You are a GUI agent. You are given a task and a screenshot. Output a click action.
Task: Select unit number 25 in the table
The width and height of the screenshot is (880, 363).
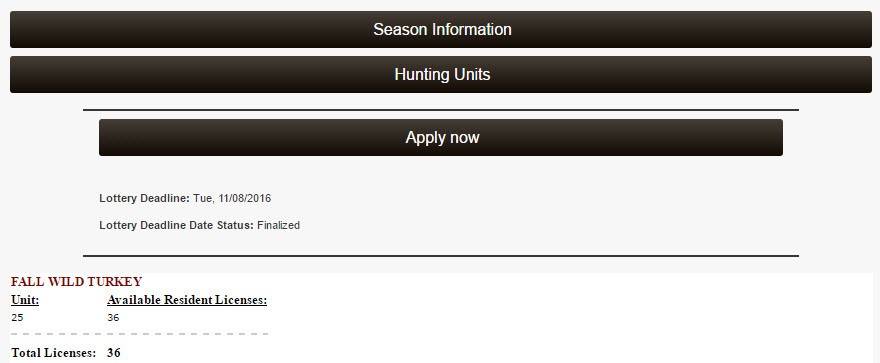click(x=17, y=318)
